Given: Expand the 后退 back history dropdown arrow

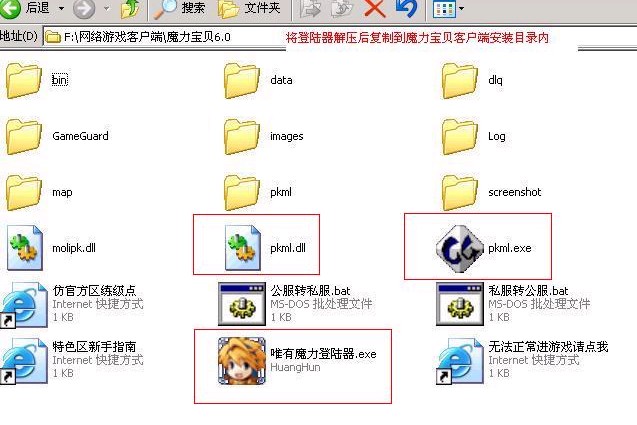Looking at the screenshot, I should tap(61, 8).
